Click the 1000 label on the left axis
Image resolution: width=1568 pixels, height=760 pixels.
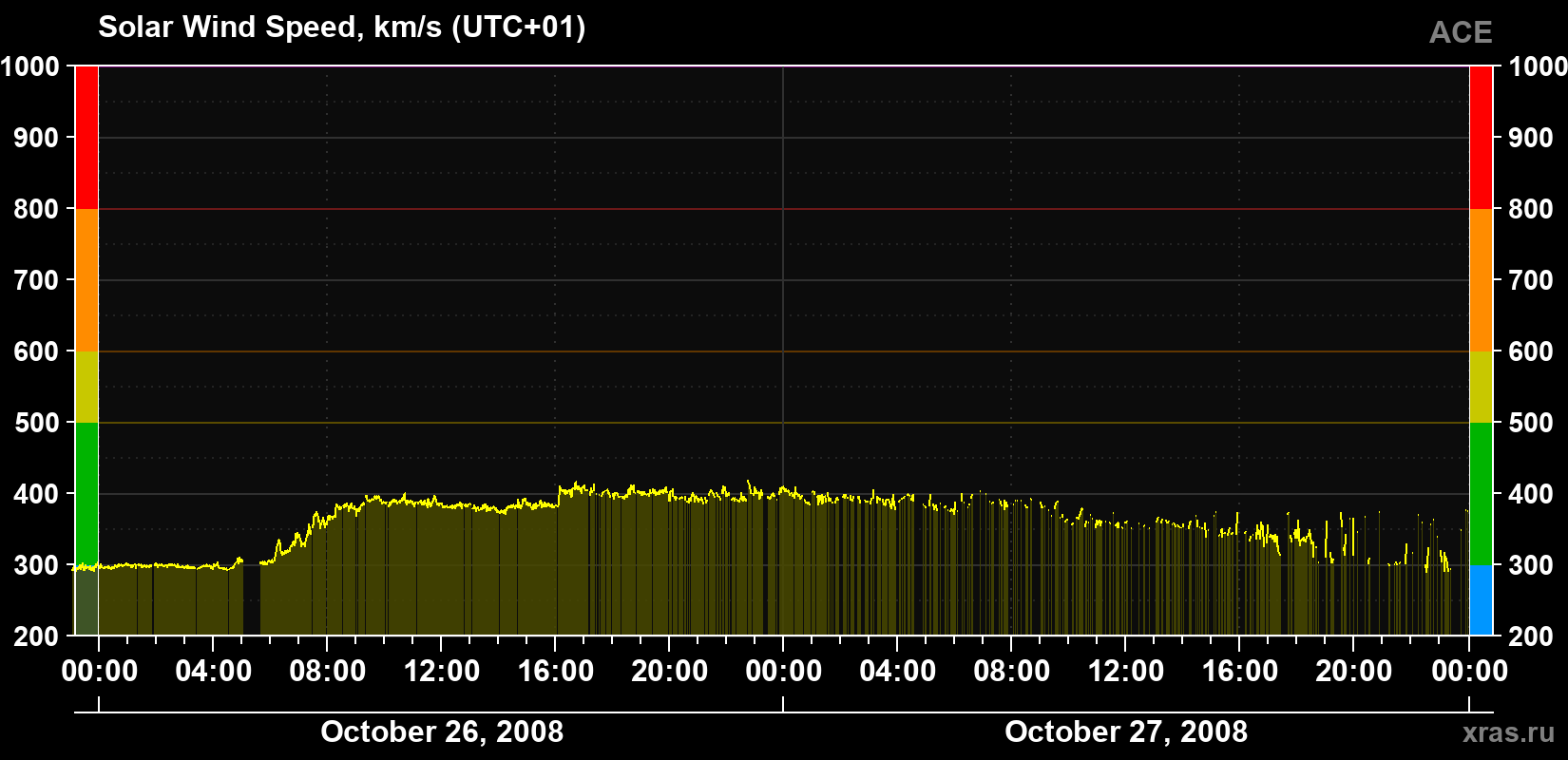pyautogui.click(x=30, y=66)
